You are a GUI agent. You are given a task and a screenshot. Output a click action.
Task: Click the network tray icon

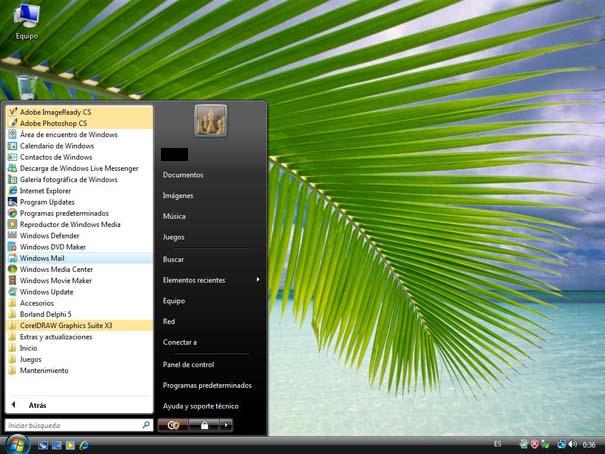coord(561,444)
